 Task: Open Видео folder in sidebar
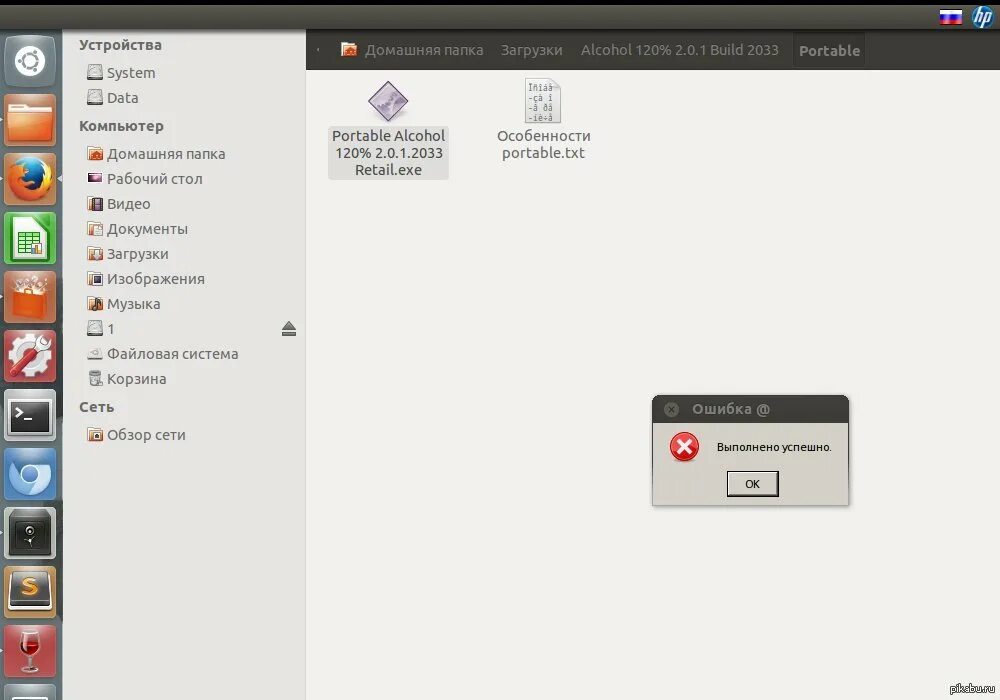click(x=119, y=203)
